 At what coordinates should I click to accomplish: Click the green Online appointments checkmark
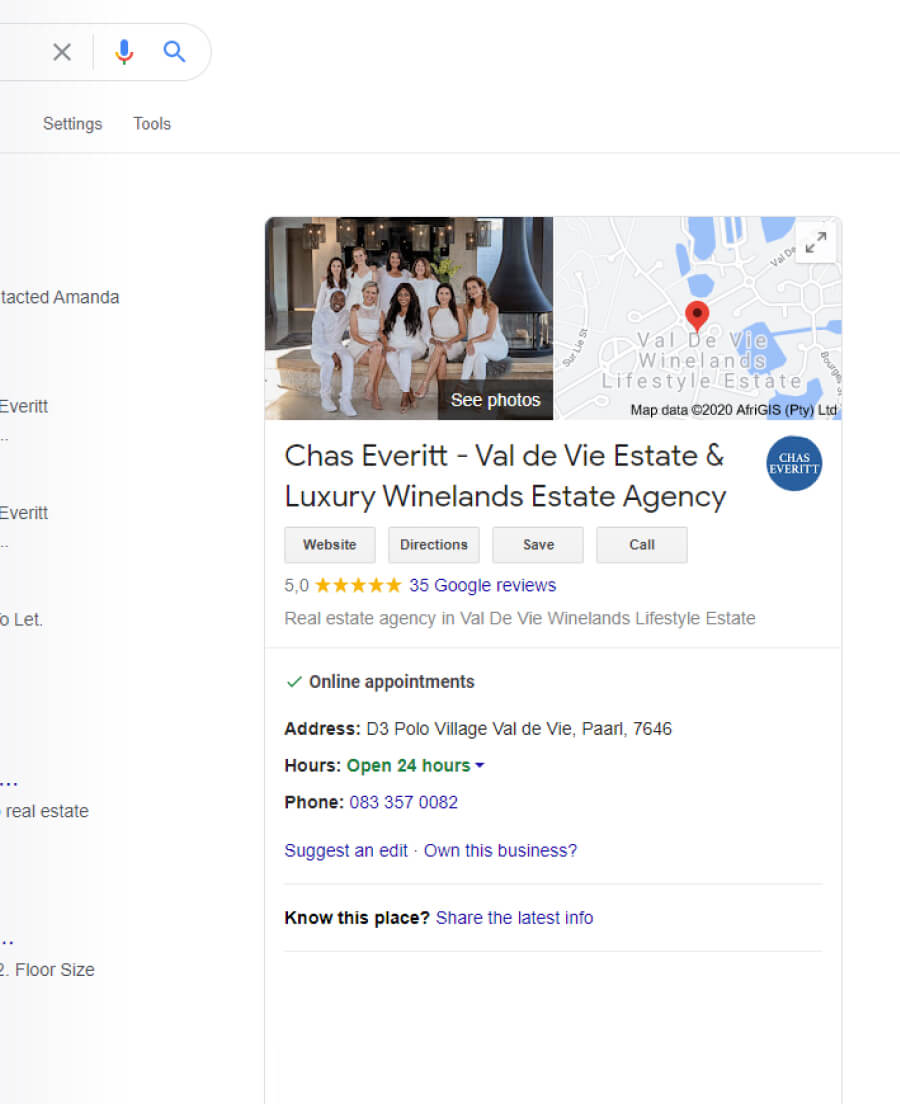pyautogui.click(x=294, y=682)
